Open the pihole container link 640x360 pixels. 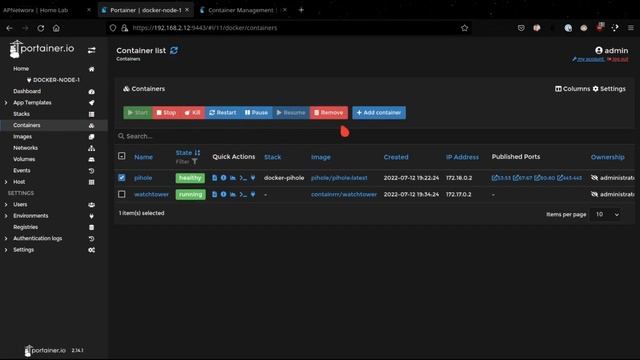pos(143,178)
